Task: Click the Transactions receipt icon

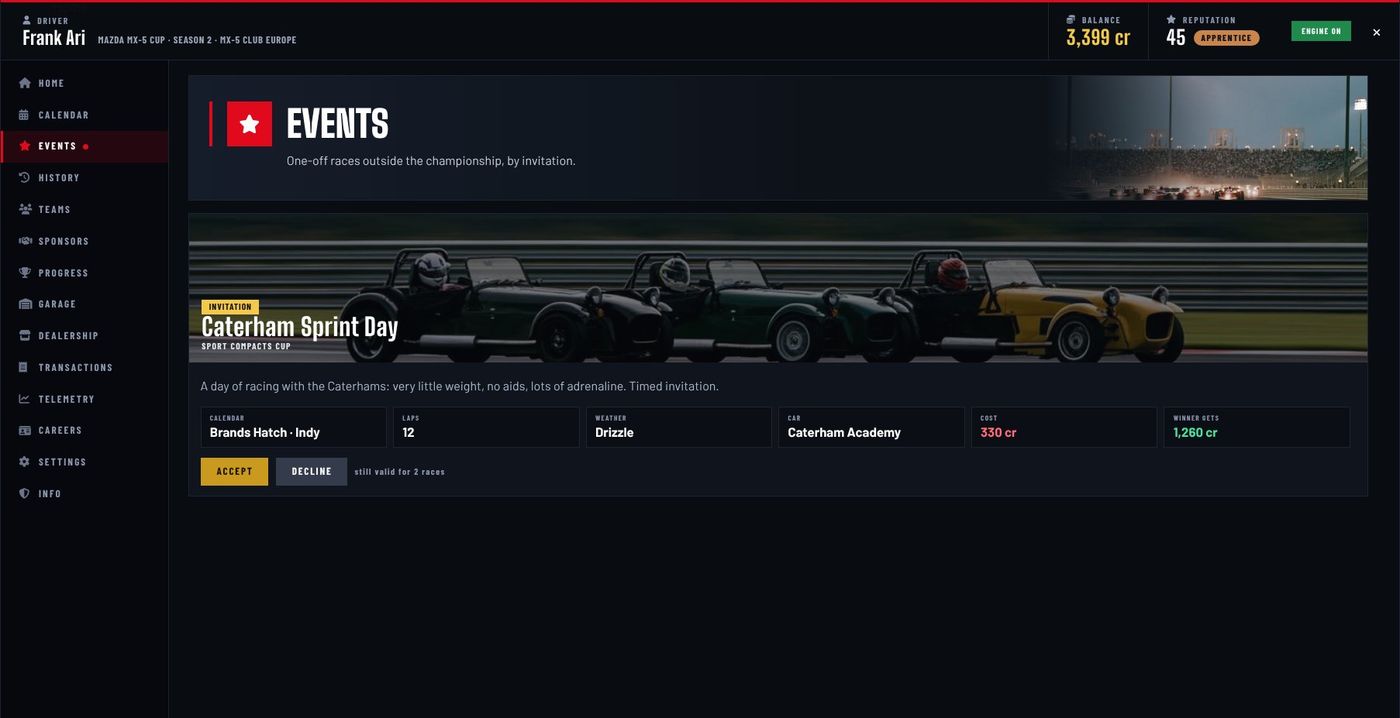Action: (x=24, y=367)
